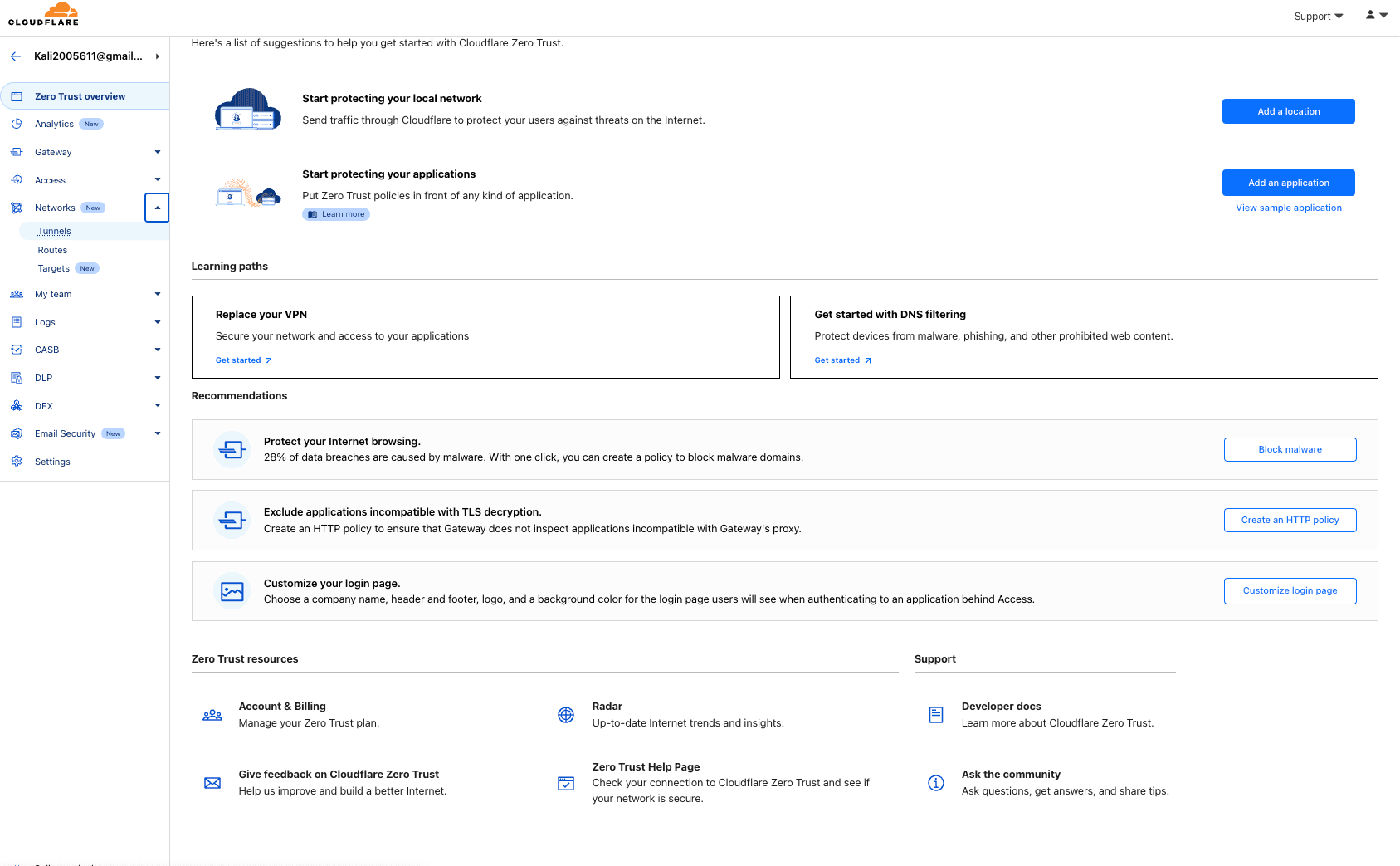Select the Analytics clock icon in sidebar
Viewport: 1400px width, 866px height.
17,123
